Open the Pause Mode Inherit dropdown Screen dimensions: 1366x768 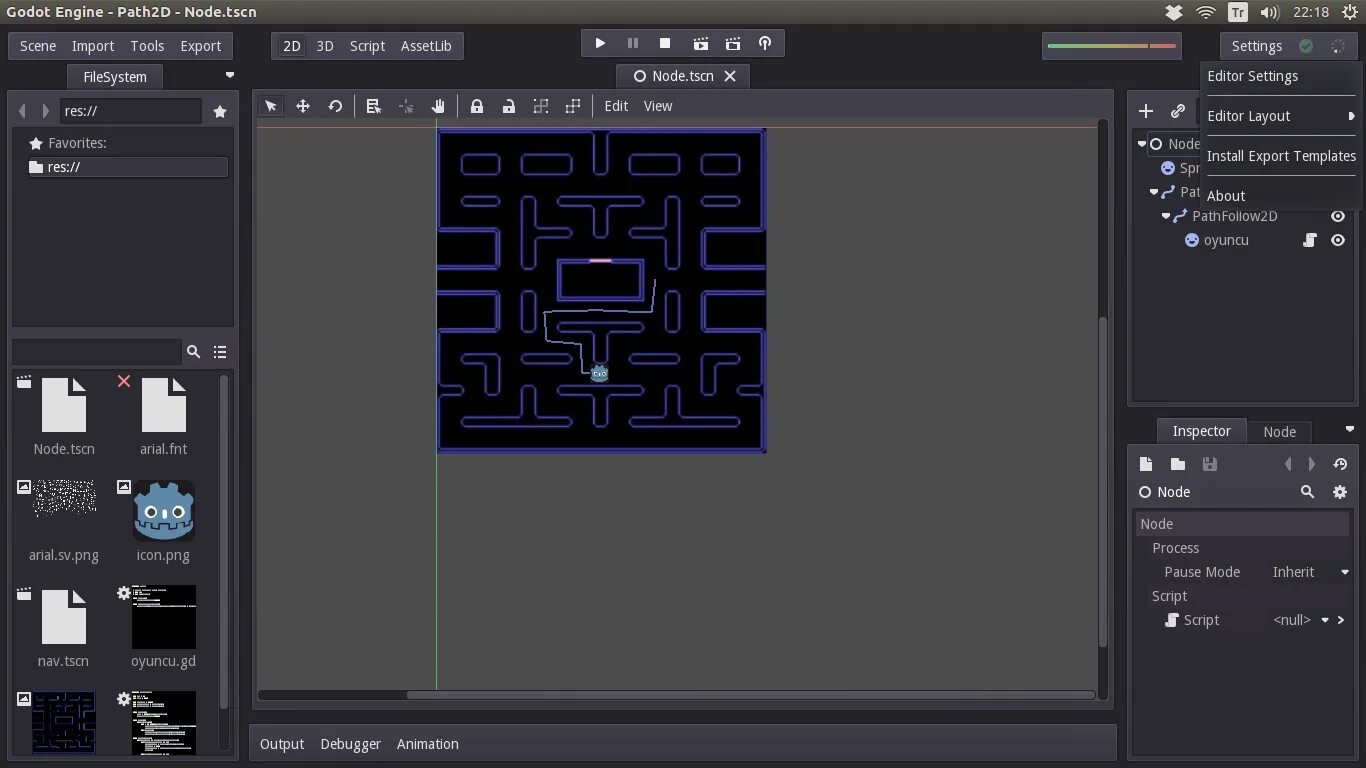(1310, 572)
